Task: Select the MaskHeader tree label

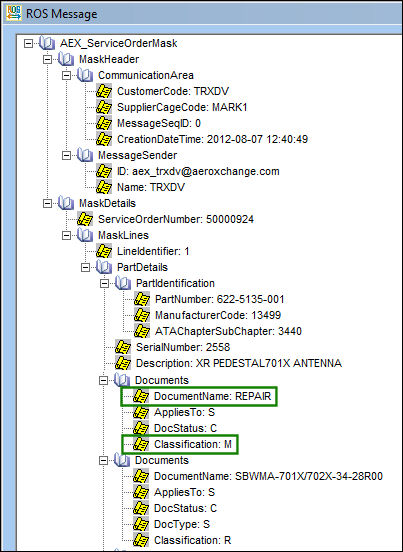Action: coord(109,59)
